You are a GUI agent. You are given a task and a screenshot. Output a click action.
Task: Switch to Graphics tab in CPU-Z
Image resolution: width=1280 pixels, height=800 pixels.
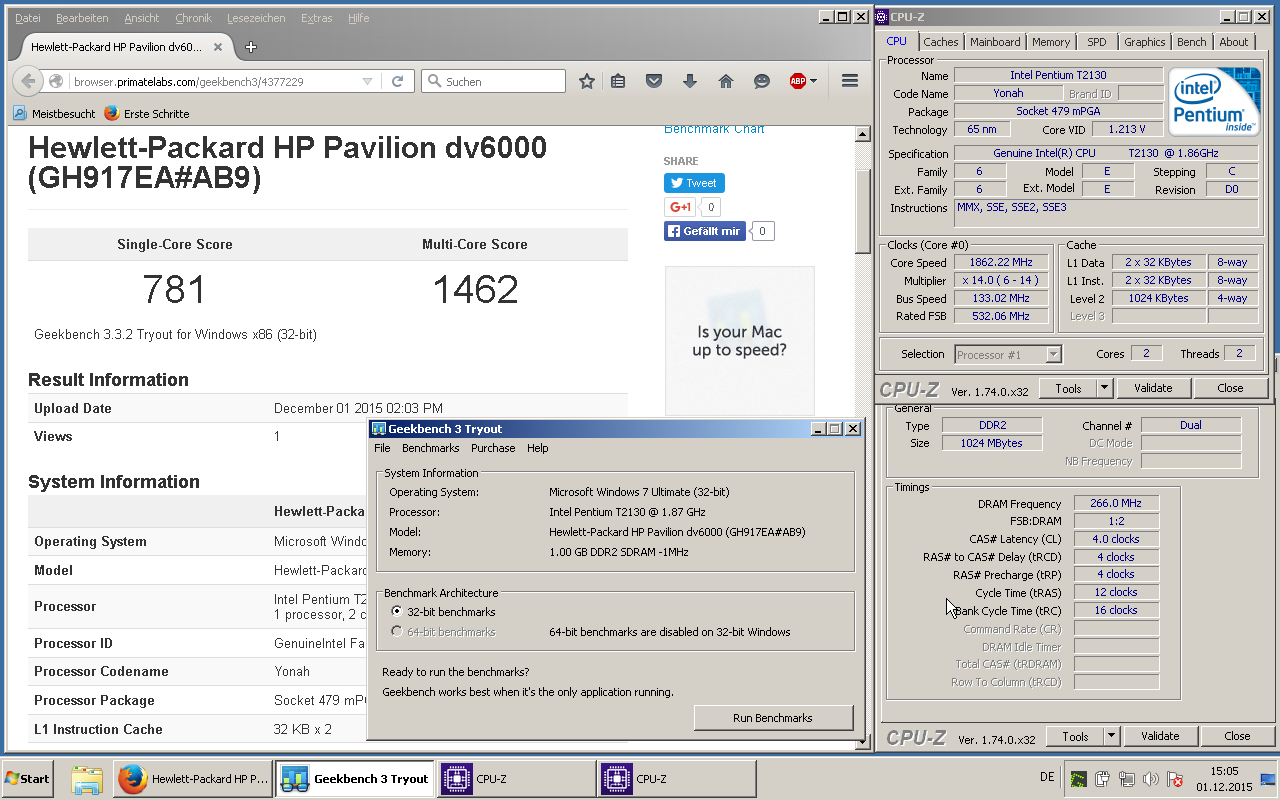(1144, 42)
